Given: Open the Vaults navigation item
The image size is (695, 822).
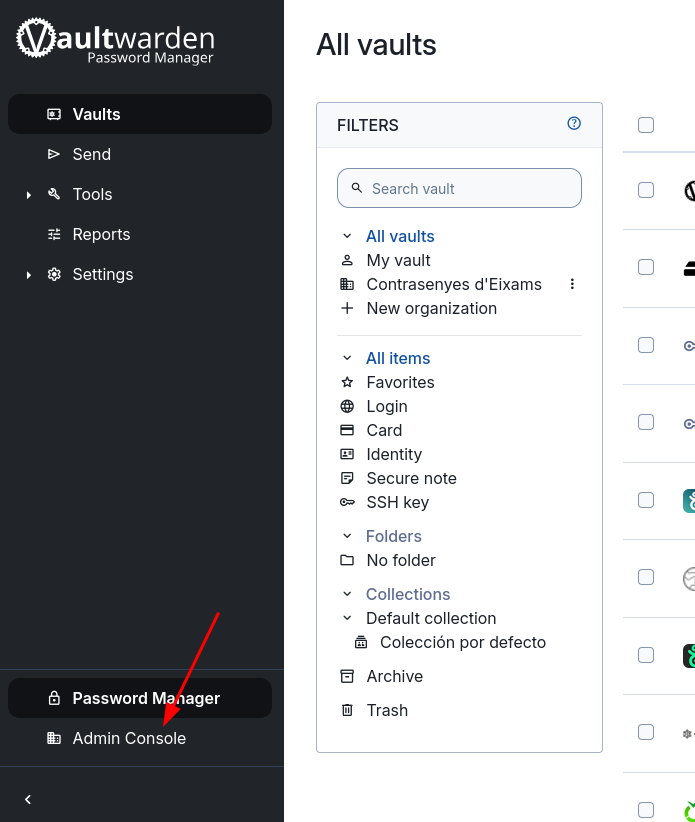Looking at the screenshot, I should click(140, 114).
